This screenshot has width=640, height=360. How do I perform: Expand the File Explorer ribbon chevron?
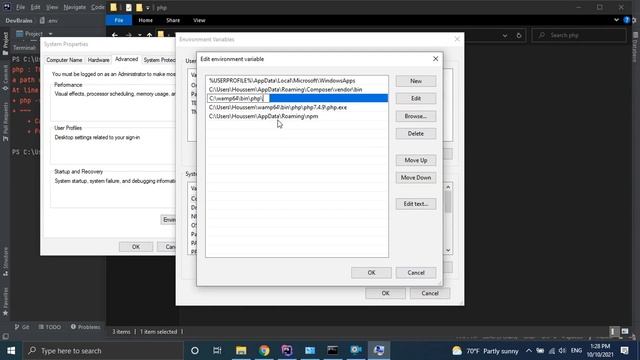tap(616, 20)
